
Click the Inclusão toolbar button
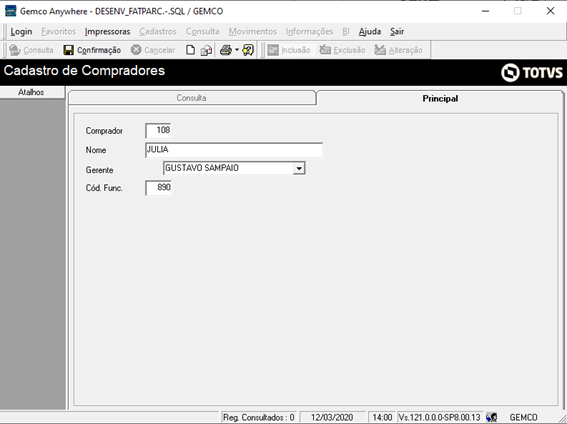(289, 50)
